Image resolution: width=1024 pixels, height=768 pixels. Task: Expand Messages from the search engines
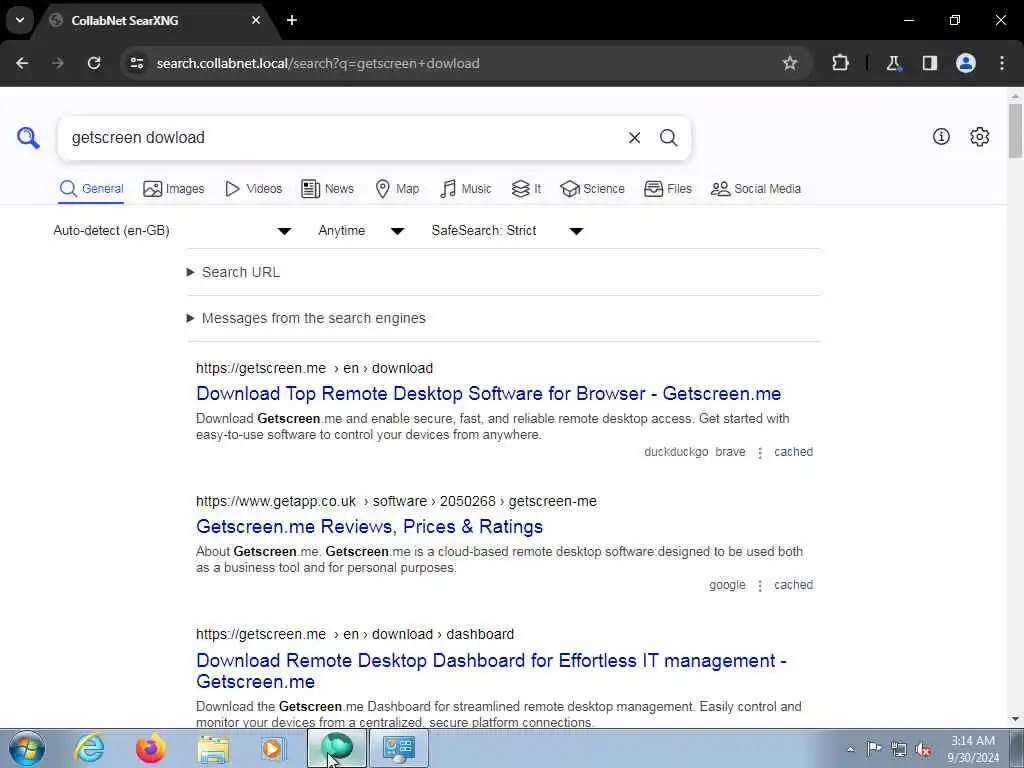pyautogui.click(x=306, y=318)
